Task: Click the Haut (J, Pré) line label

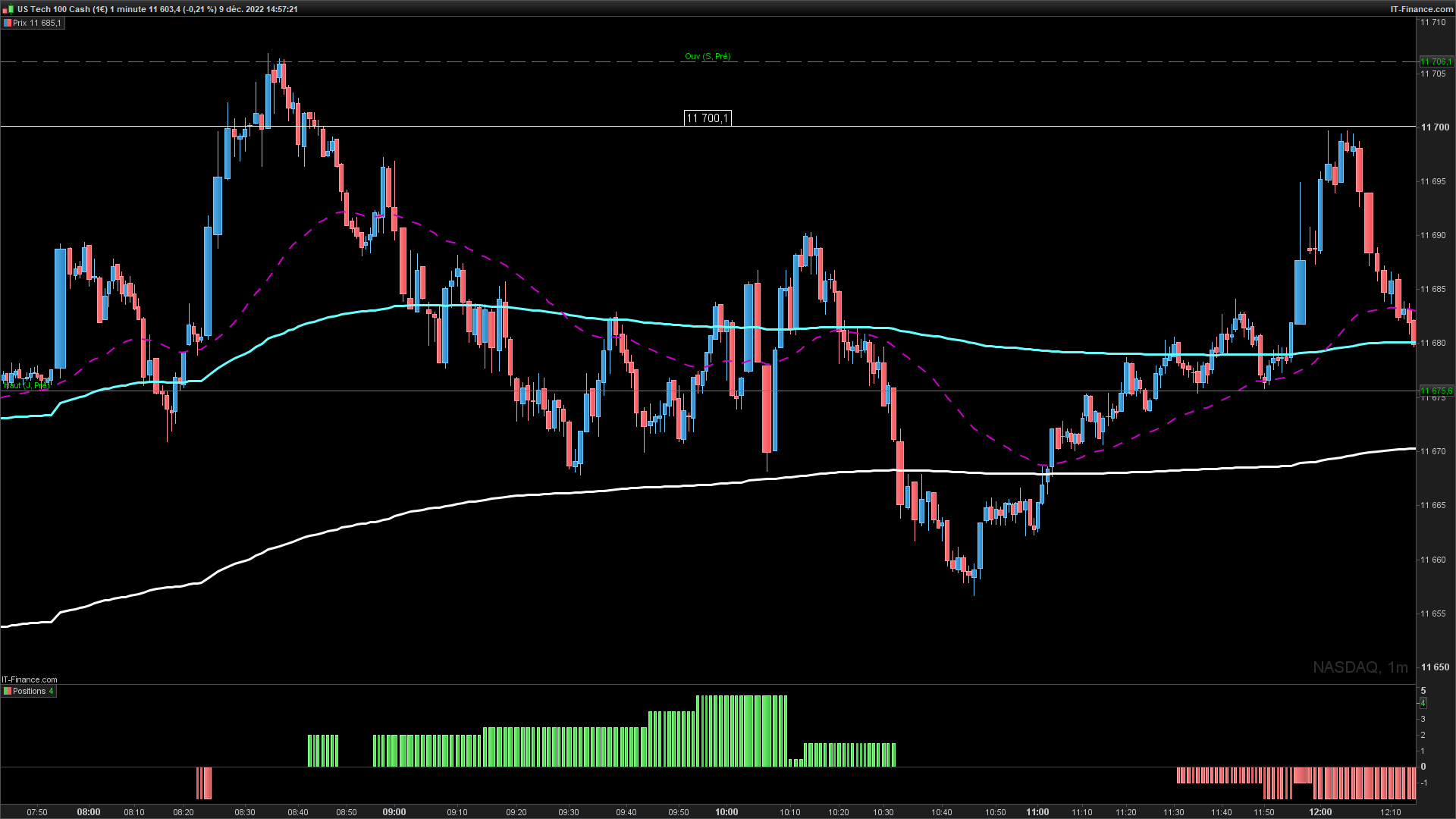Action: [26, 385]
